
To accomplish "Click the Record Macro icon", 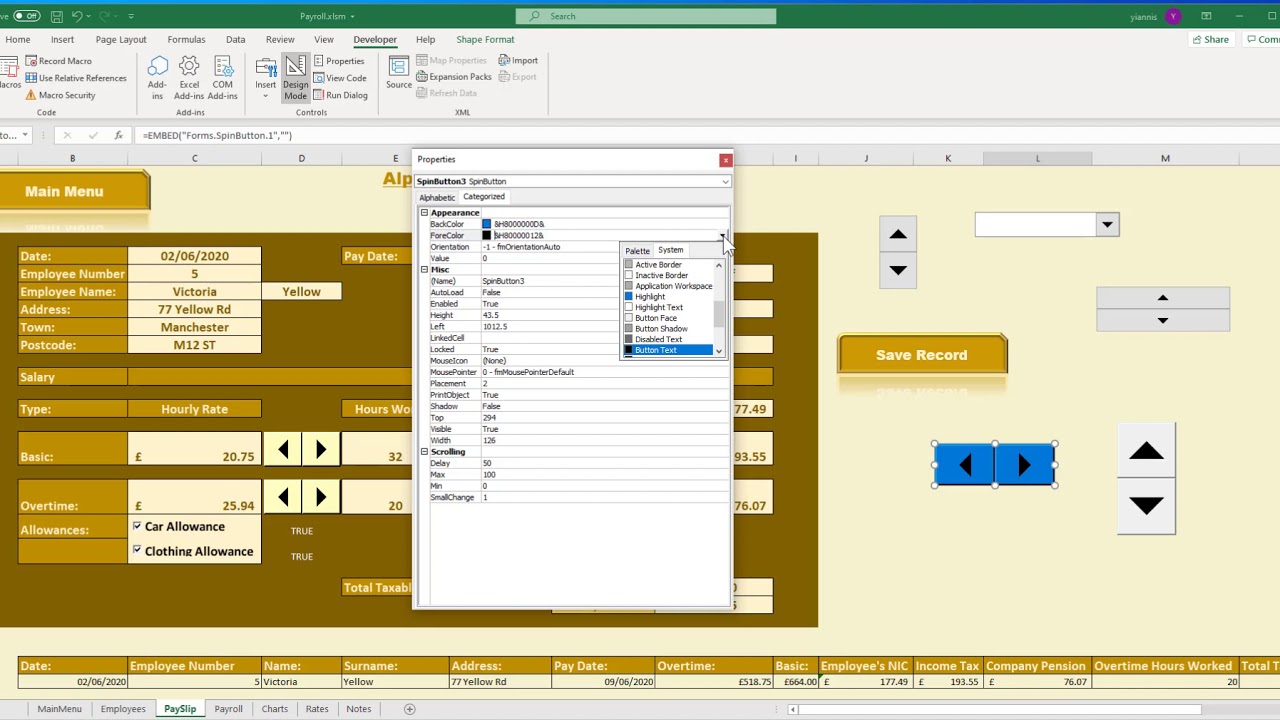I will click(x=31, y=61).
